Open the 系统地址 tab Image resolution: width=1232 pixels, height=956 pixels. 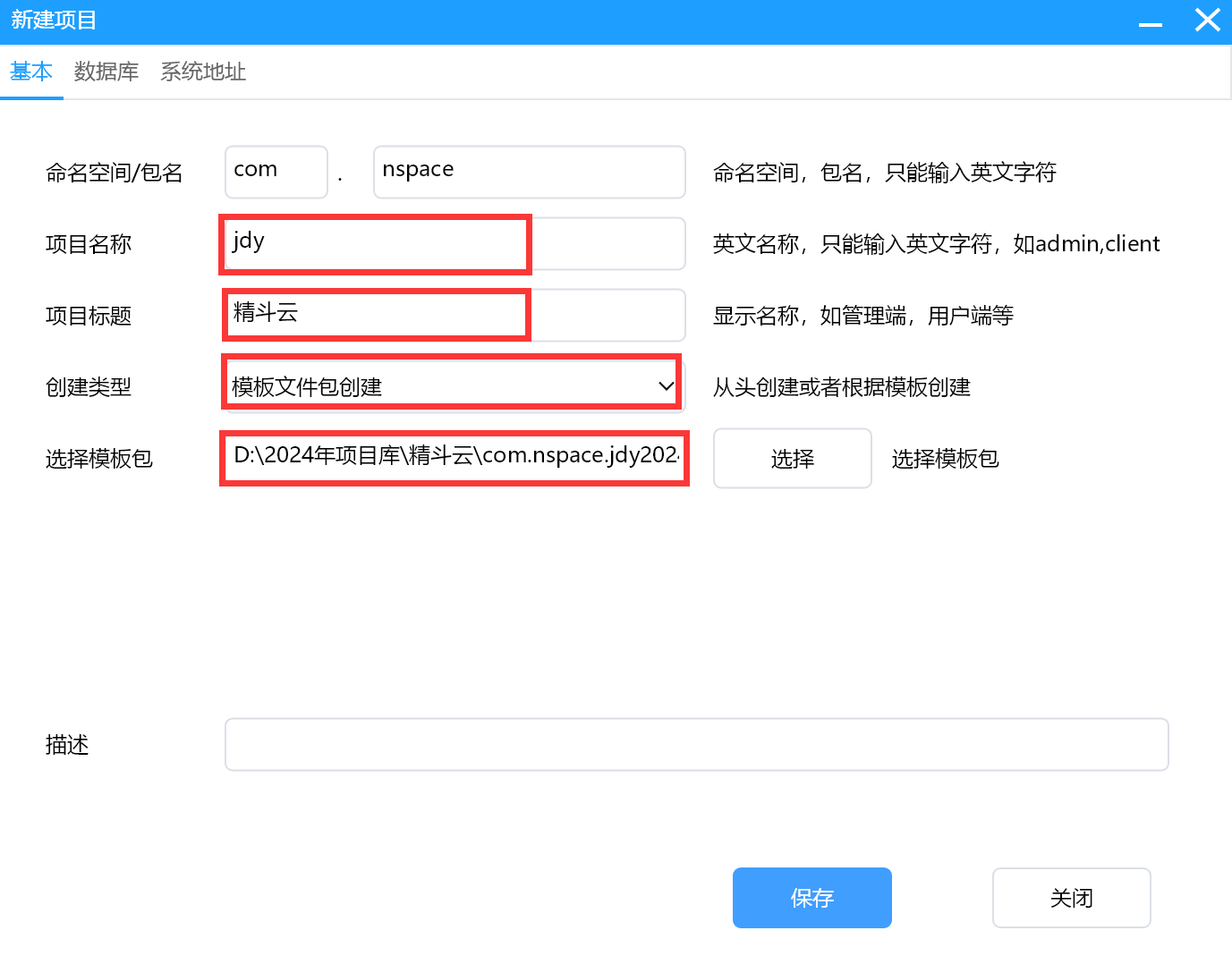[x=203, y=72]
